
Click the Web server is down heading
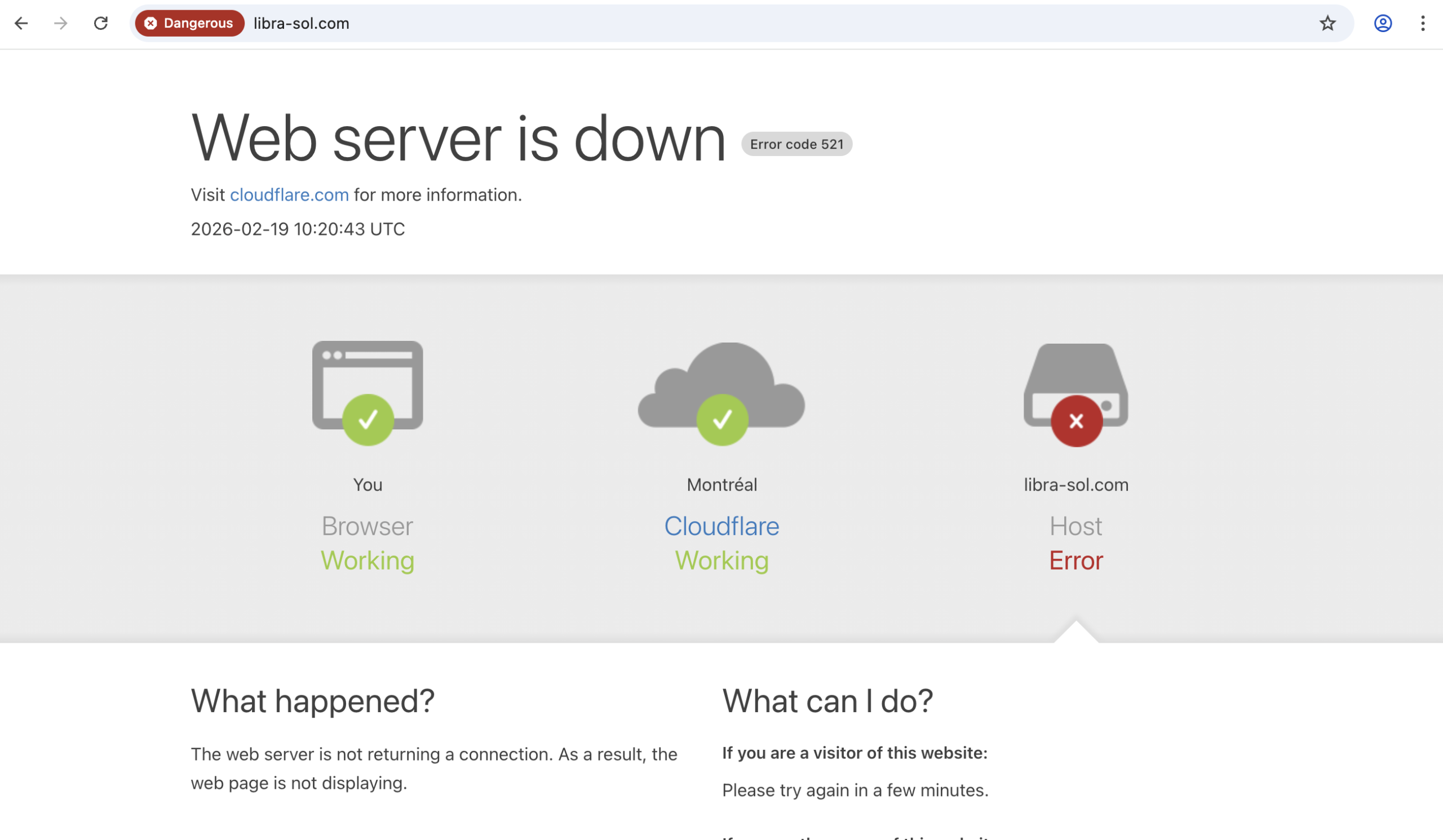pos(458,139)
